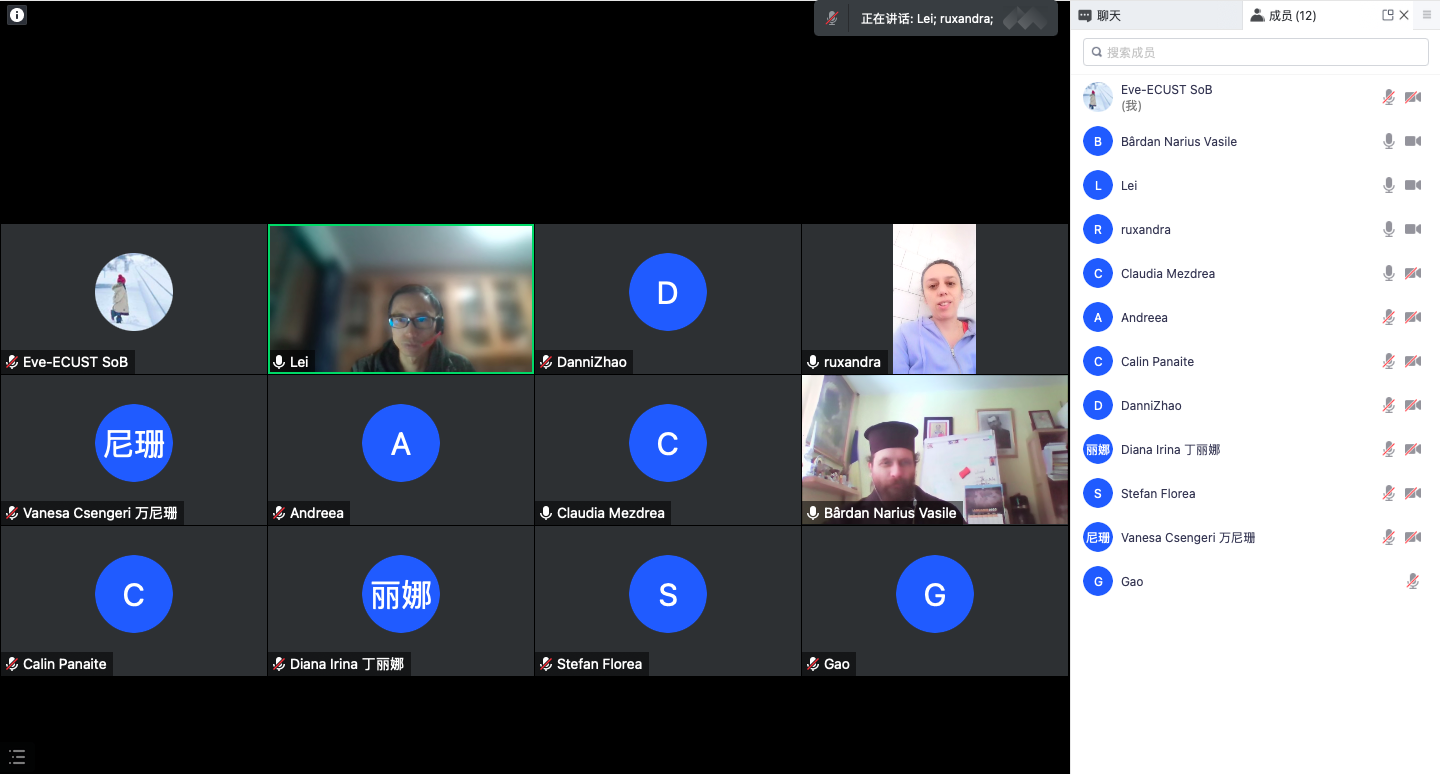The image size is (1440, 774).
Task: Toggle Bârdan Narius Vasile's camera icon
Action: click(1412, 141)
